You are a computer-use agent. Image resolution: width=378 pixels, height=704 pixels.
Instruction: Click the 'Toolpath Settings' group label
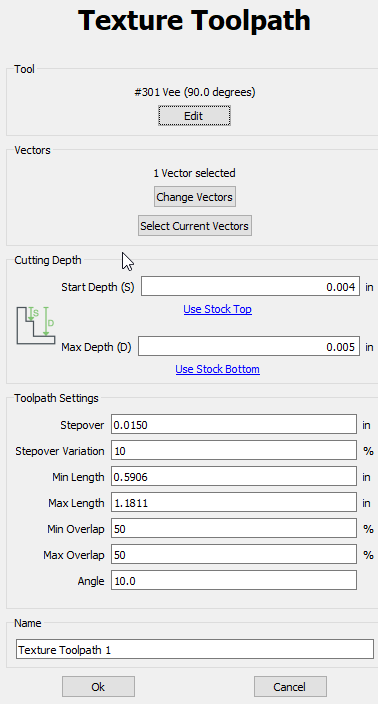[x=56, y=398]
